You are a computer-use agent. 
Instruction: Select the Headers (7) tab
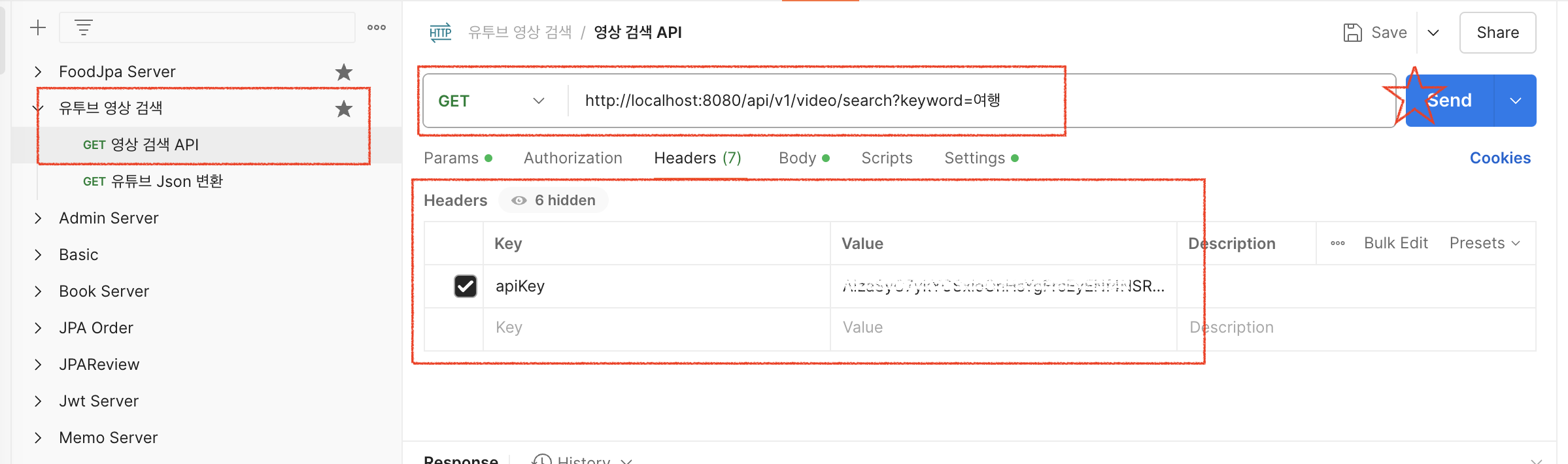tap(698, 158)
